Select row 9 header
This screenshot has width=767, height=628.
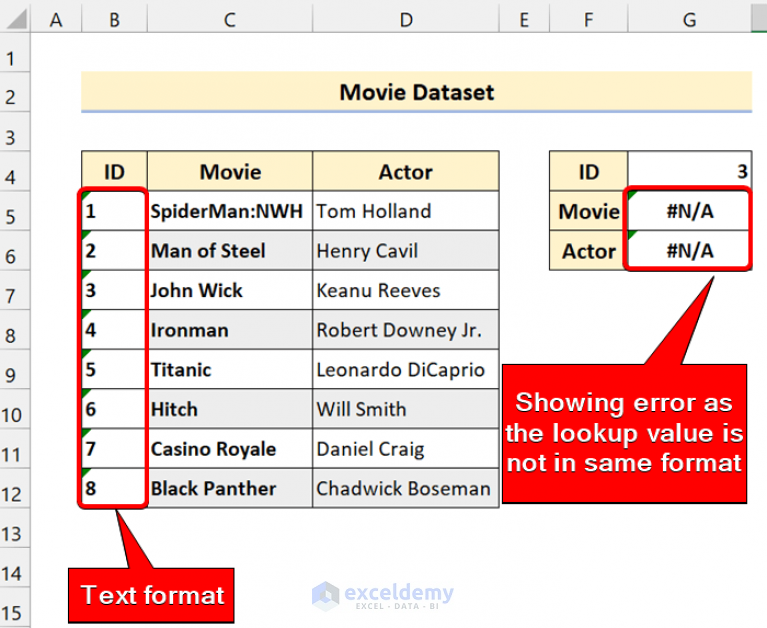[x=15, y=369]
